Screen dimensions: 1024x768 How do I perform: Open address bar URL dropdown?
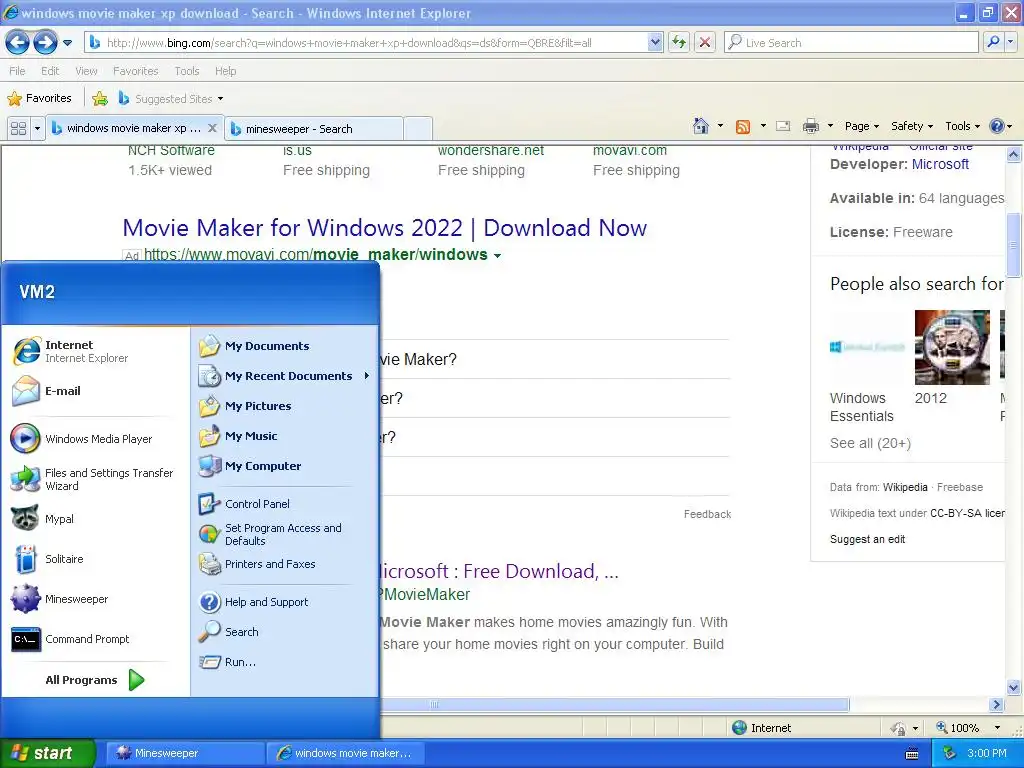click(655, 43)
